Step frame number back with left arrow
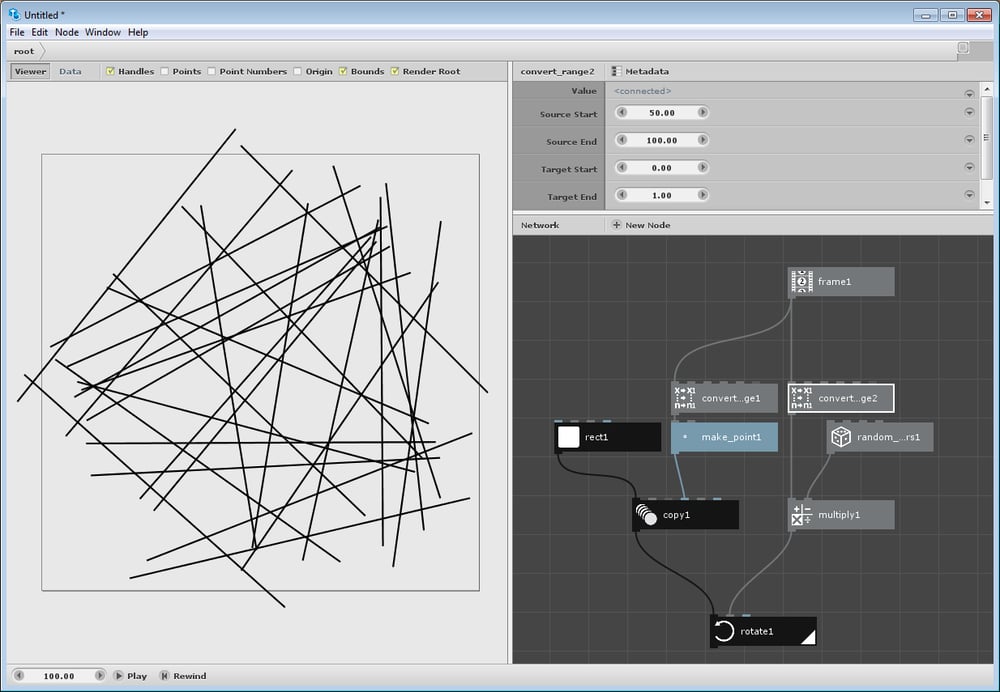Screen dimensions: 1000x692 coord(19,675)
